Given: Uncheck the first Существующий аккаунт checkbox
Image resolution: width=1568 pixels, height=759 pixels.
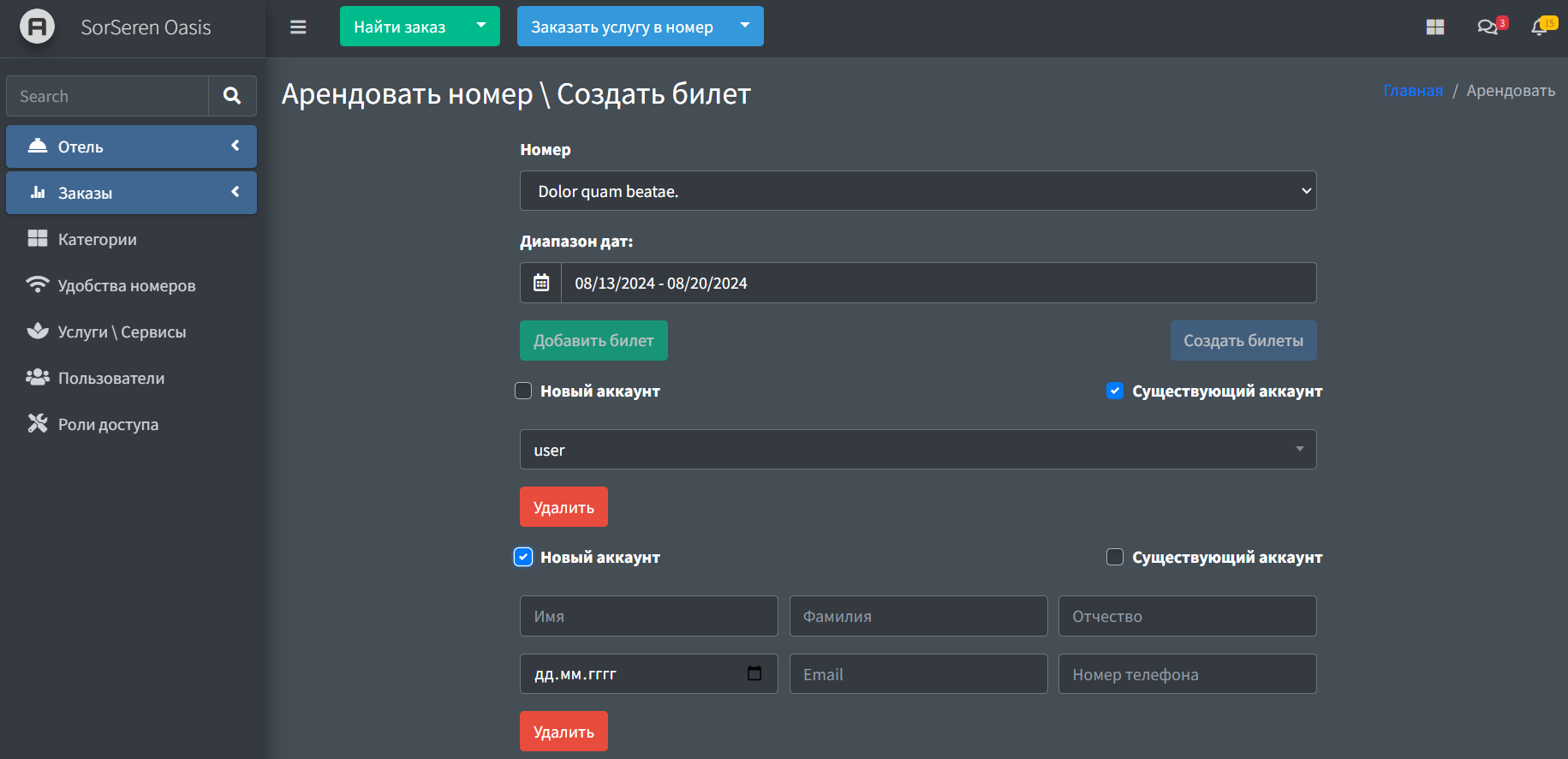Looking at the screenshot, I should pos(1115,391).
